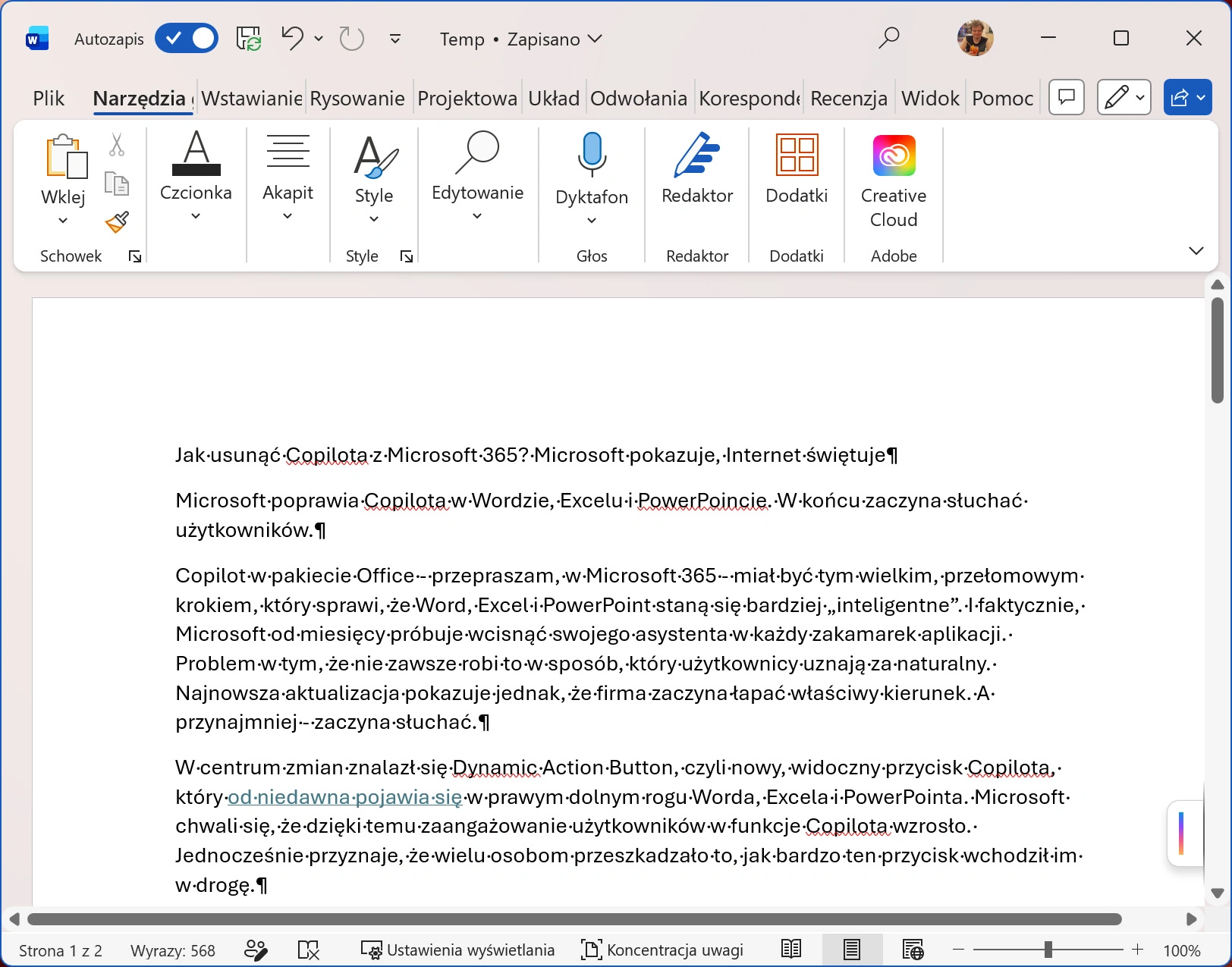Viewport: 1232px width, 967px height.
Task: Open the Projektowanie tab
Action: coord(467,99)
